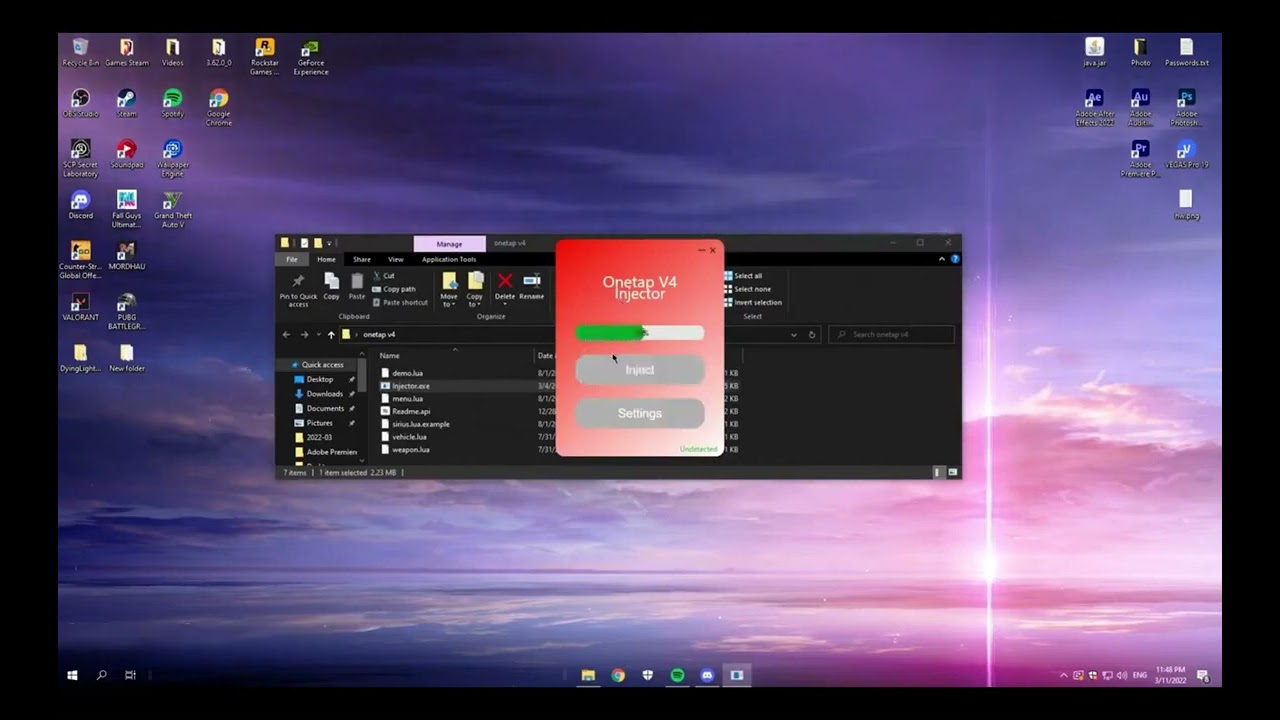The width and height of the screenshot is (1280, 720).
Task: Open Downloads in the navigation pane
Action: pyautogui.click(x=325, y=394)
